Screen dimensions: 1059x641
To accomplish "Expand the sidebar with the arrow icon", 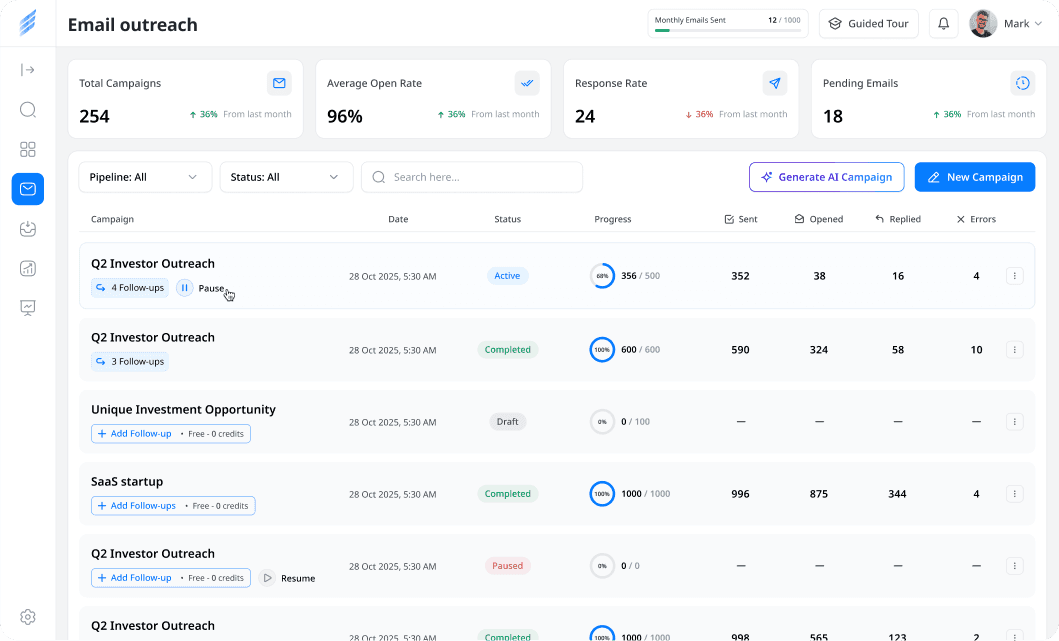I will coord(28,70).
